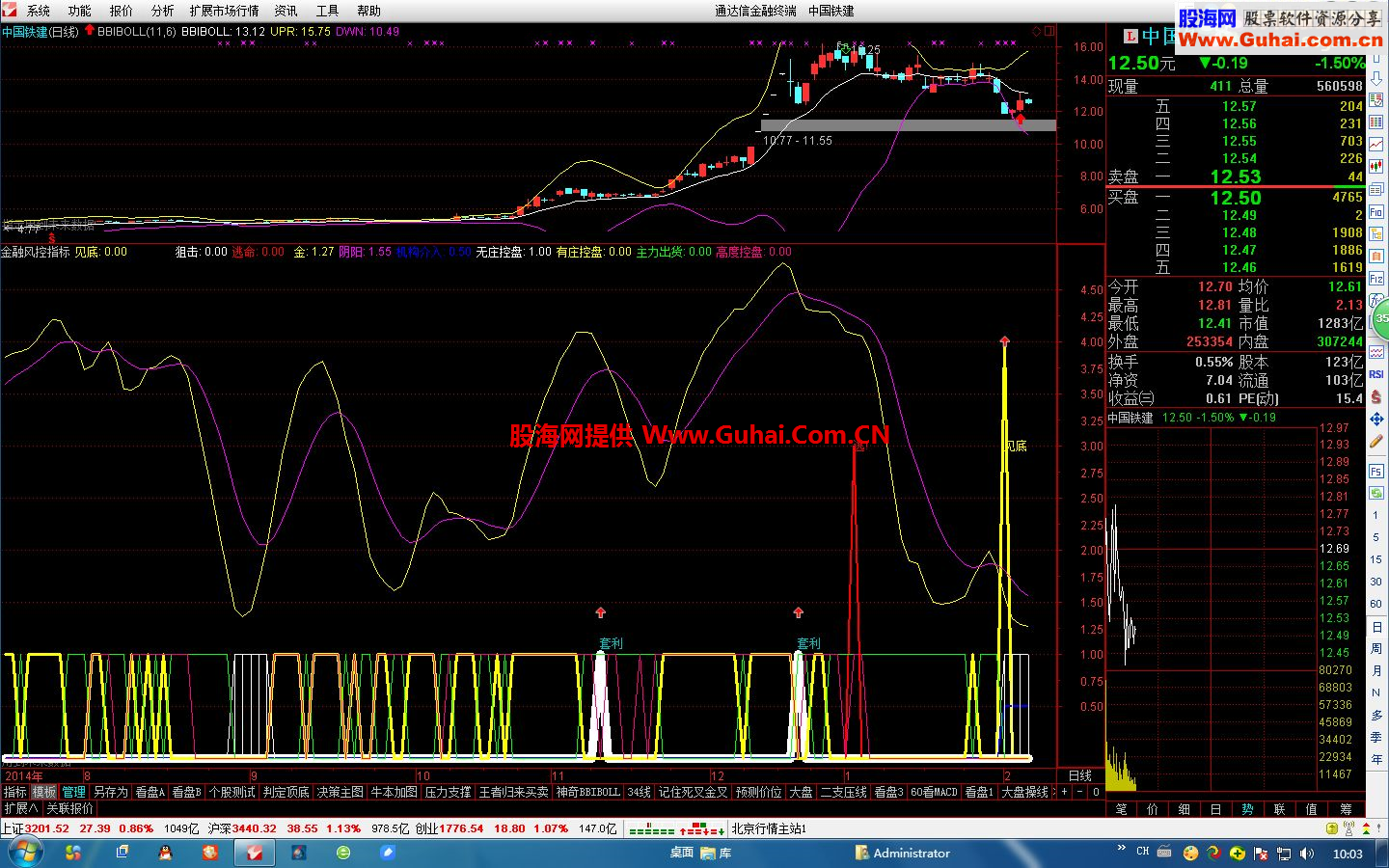The height and width of the screenshot is (868, 1389).
Task: Switch to 1-minute period
Action: [x=1376, y=515]
